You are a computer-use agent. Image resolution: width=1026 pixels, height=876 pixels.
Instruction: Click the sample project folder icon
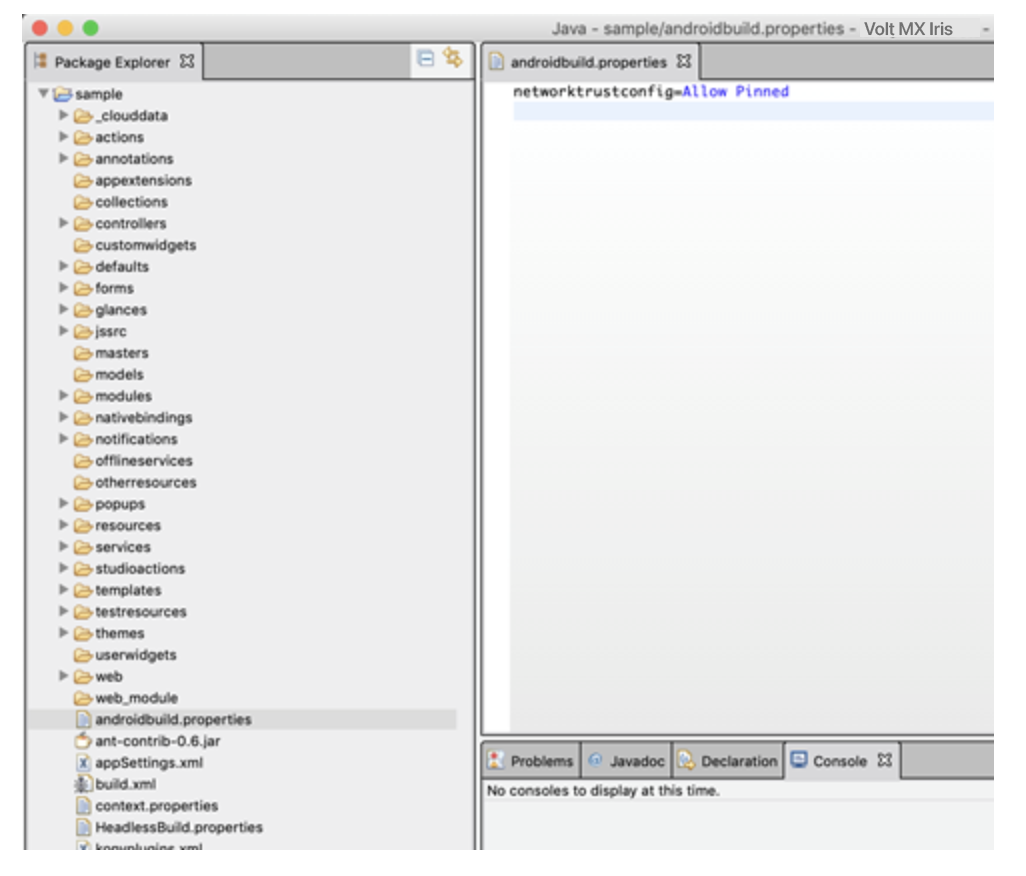click(63, 94)
